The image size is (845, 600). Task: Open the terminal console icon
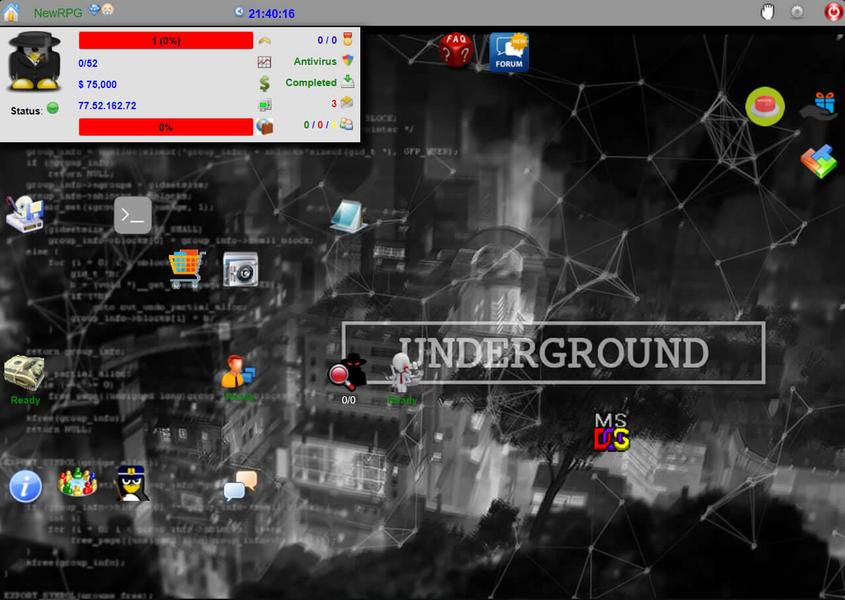132,214
